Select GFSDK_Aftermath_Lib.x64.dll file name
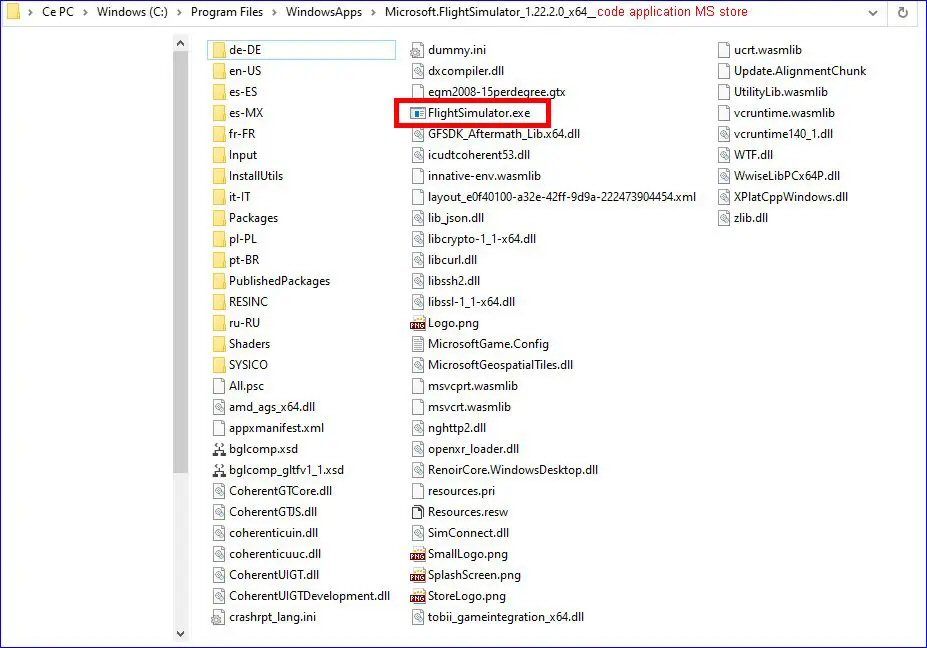The height and width of the screenshot is (648, 927). [504, 134]
